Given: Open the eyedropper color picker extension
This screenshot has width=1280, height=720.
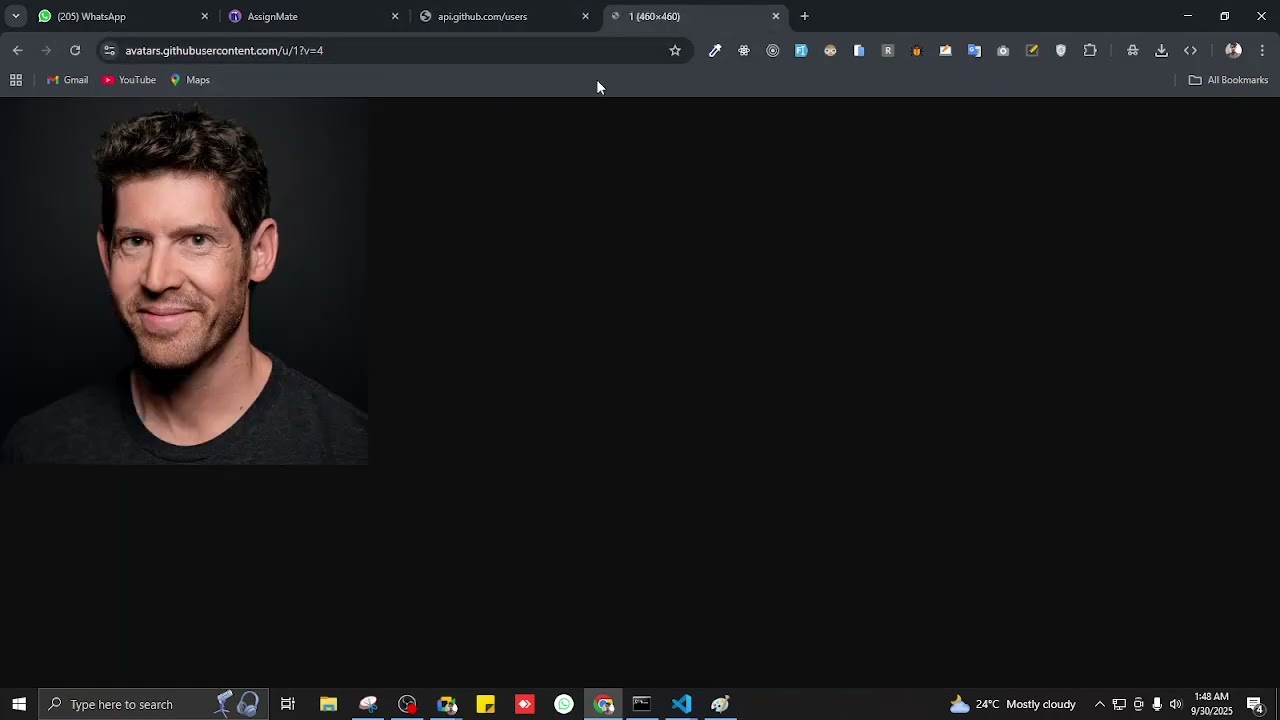Looking at the screenshot, I should 715,50.
